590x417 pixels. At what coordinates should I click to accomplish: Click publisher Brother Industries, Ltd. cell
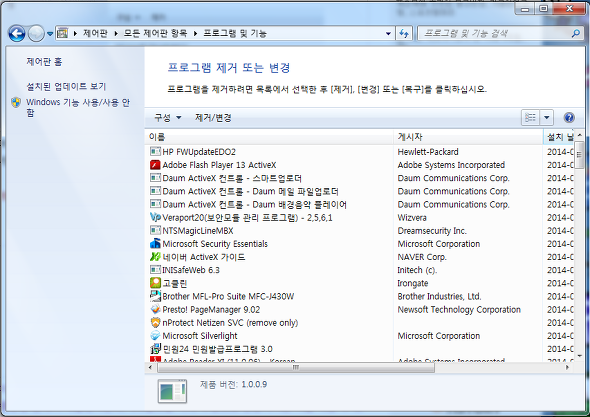439,297
